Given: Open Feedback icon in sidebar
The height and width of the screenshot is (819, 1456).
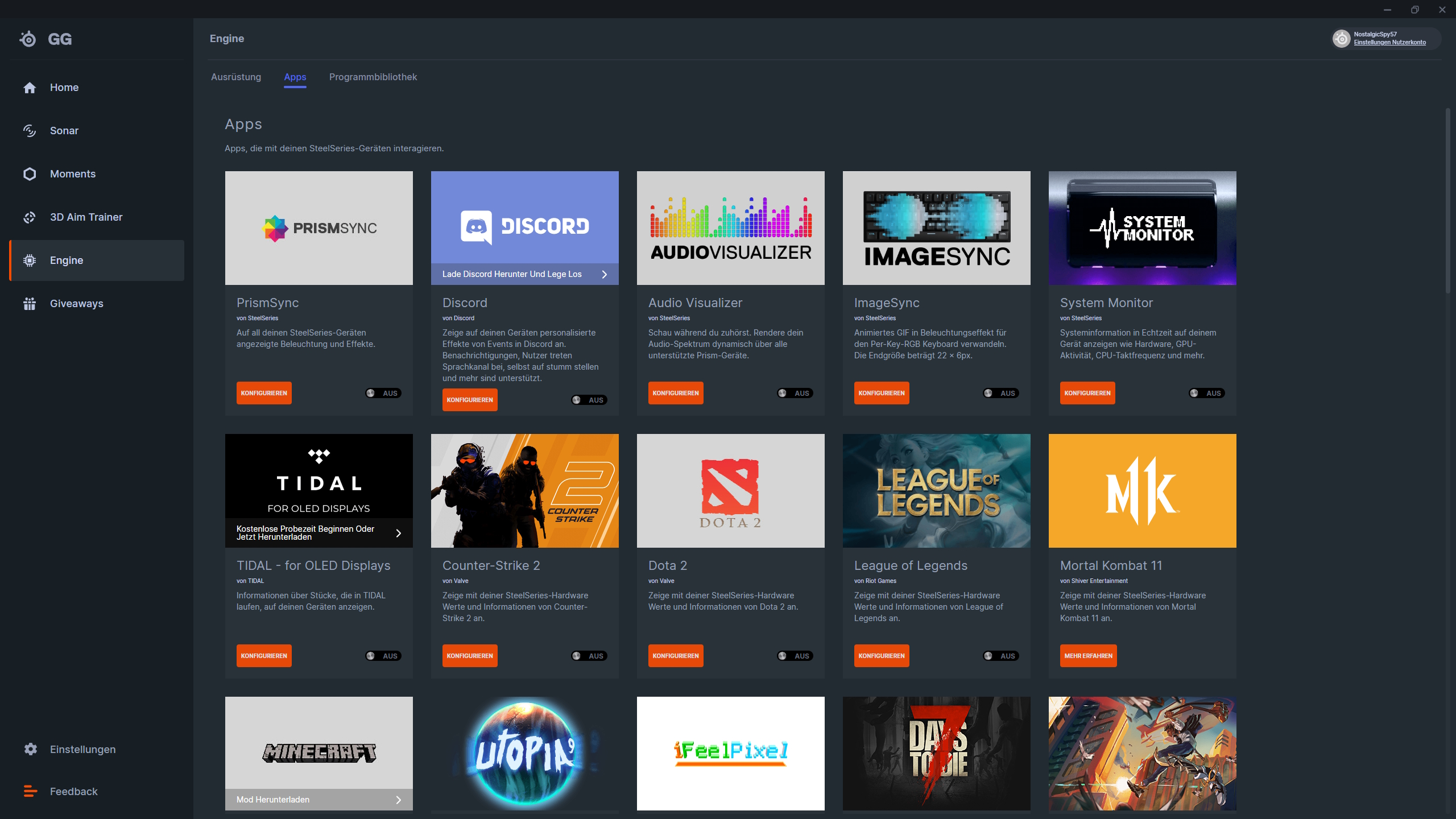Looking at the screenshot, I should [31, 791].
